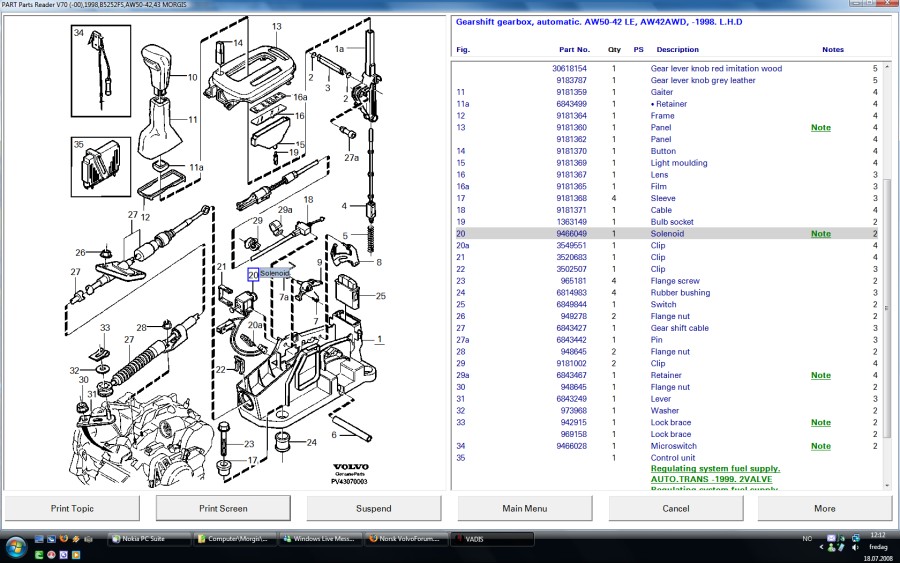The width and height of the screenshot is (900, 563).
Task: Select the 'Gear lever knob red imitation wood' row
Action: pos(666,68)
